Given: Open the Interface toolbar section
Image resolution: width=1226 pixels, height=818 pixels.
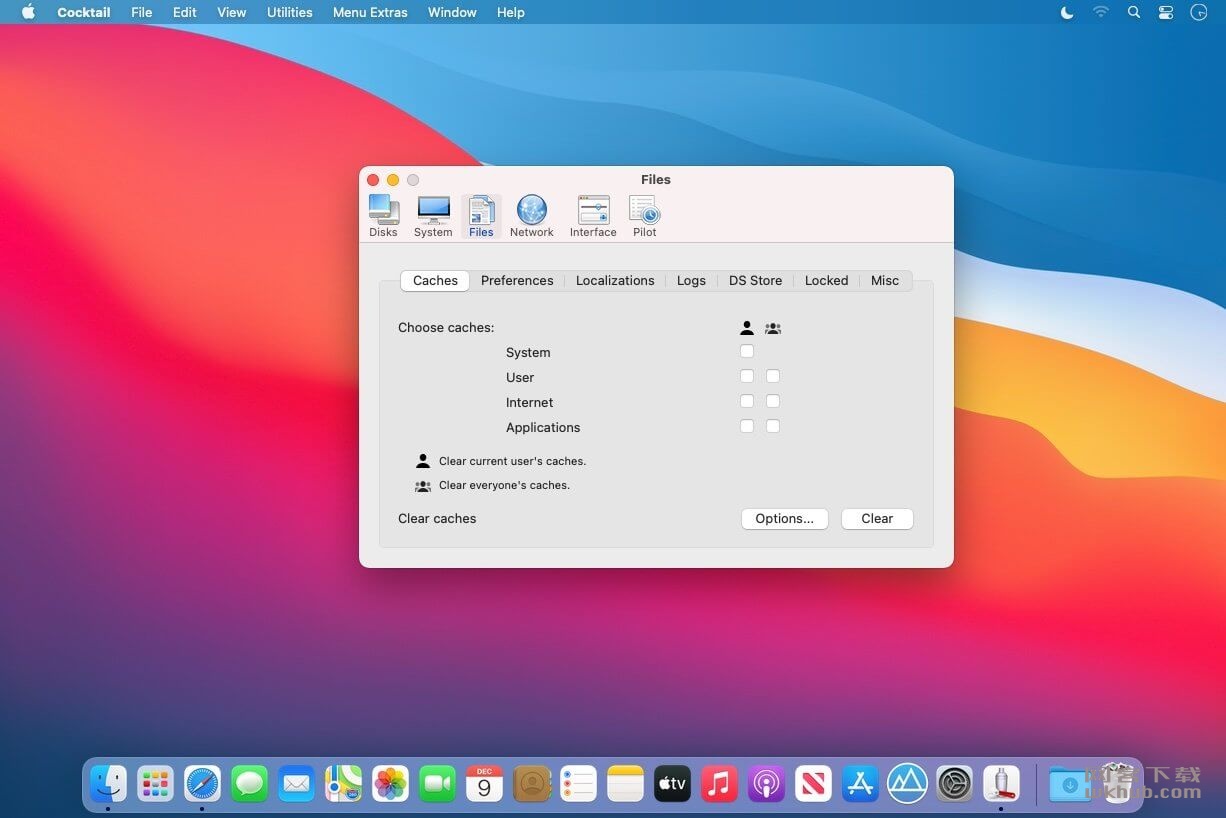Looking at the screenshot, I should pos(593,216).
